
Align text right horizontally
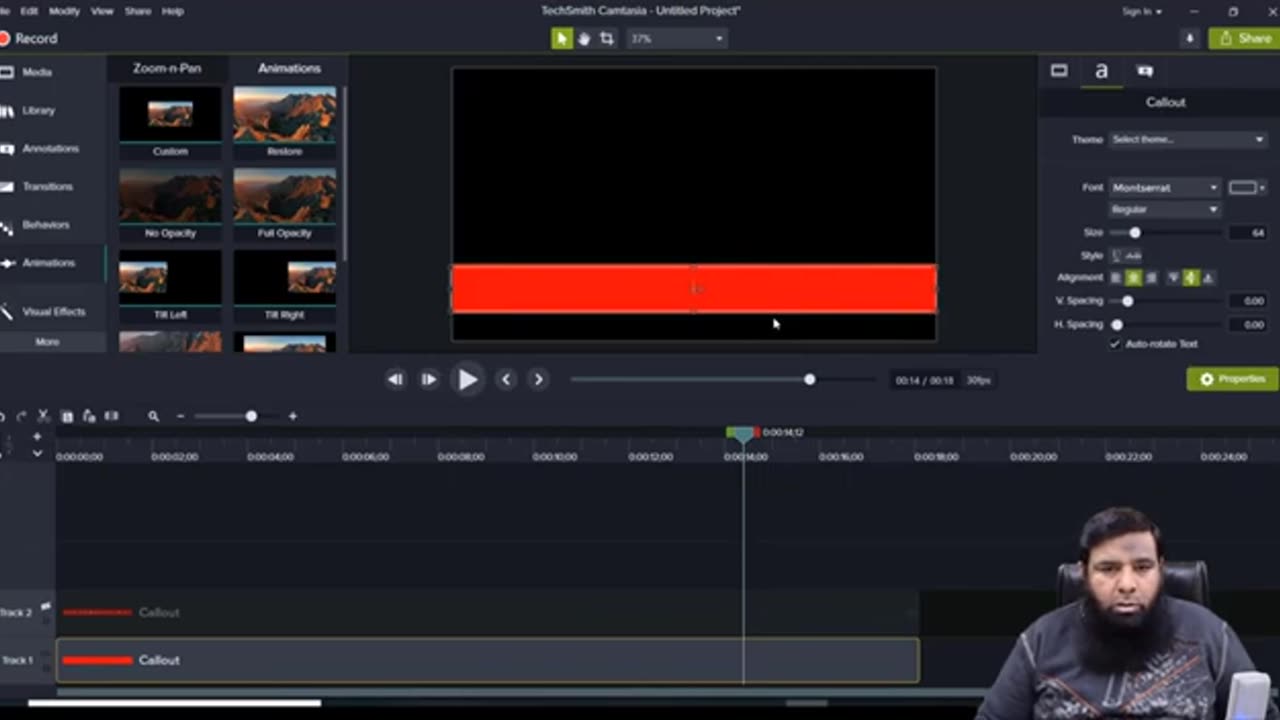pyautogui.click(x=1151, y=278)
